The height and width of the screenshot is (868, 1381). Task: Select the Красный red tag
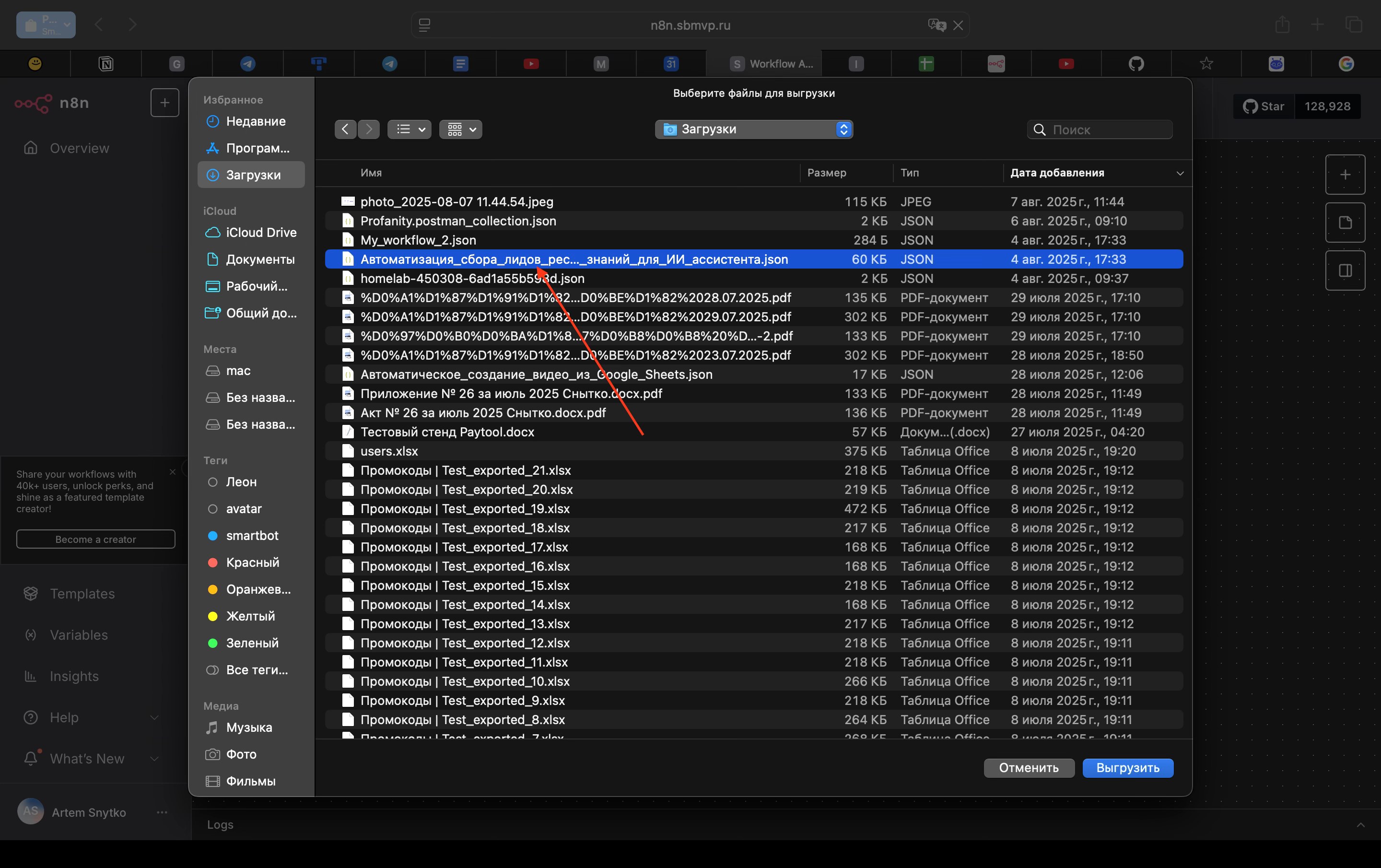pyautogui.click(x=252, y=562)
